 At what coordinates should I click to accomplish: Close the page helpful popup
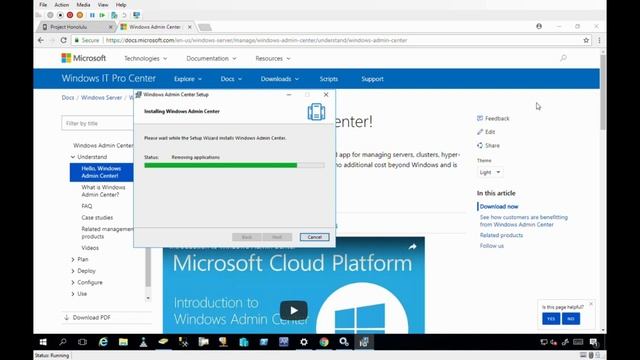[x=591, y=304]
